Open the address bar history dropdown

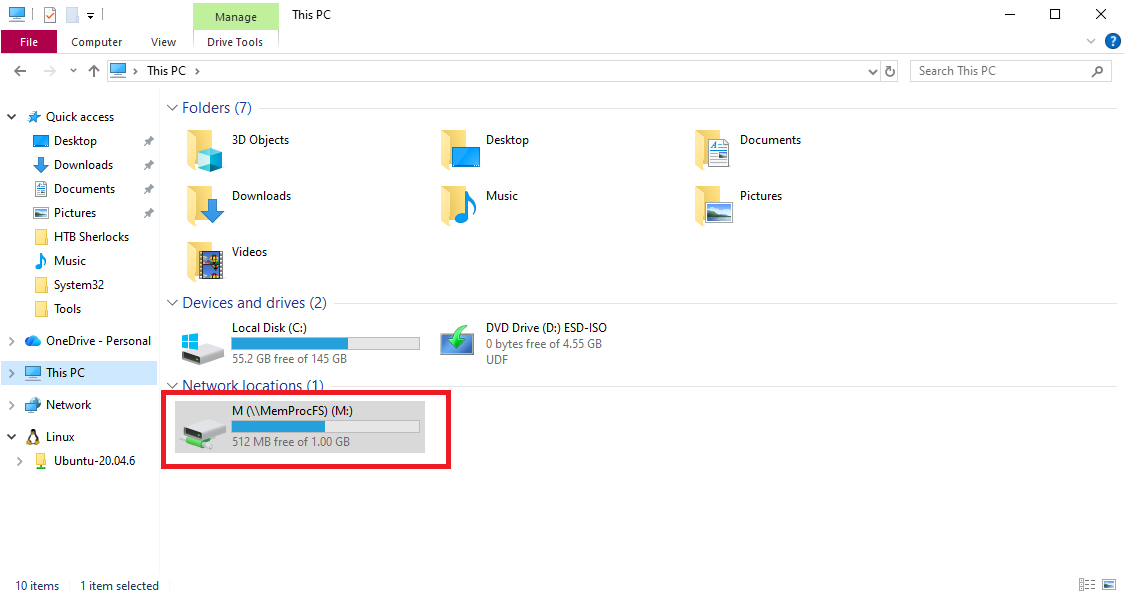tap(873, 71)
